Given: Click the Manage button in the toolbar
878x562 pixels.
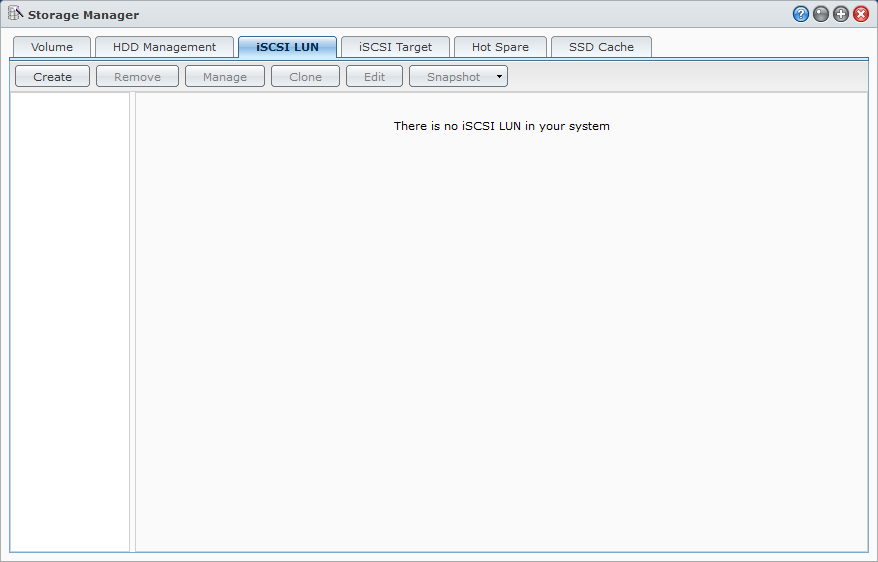Looking at the screenshot, I should 225,77.
